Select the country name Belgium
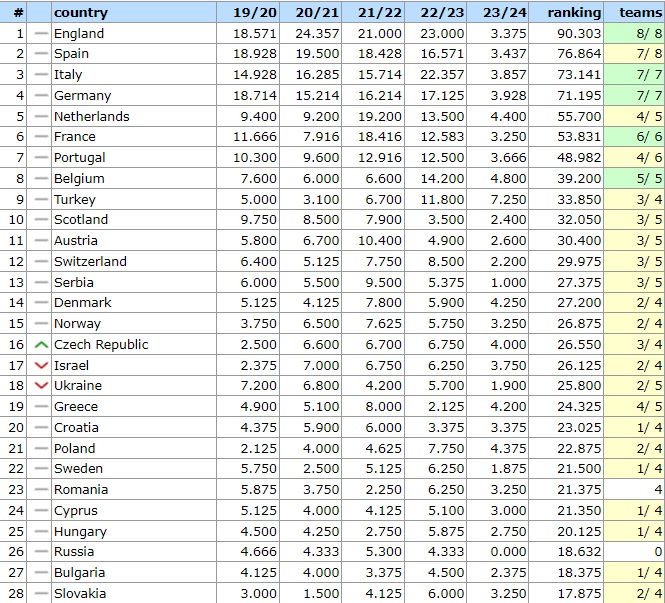 coord(79,179)
